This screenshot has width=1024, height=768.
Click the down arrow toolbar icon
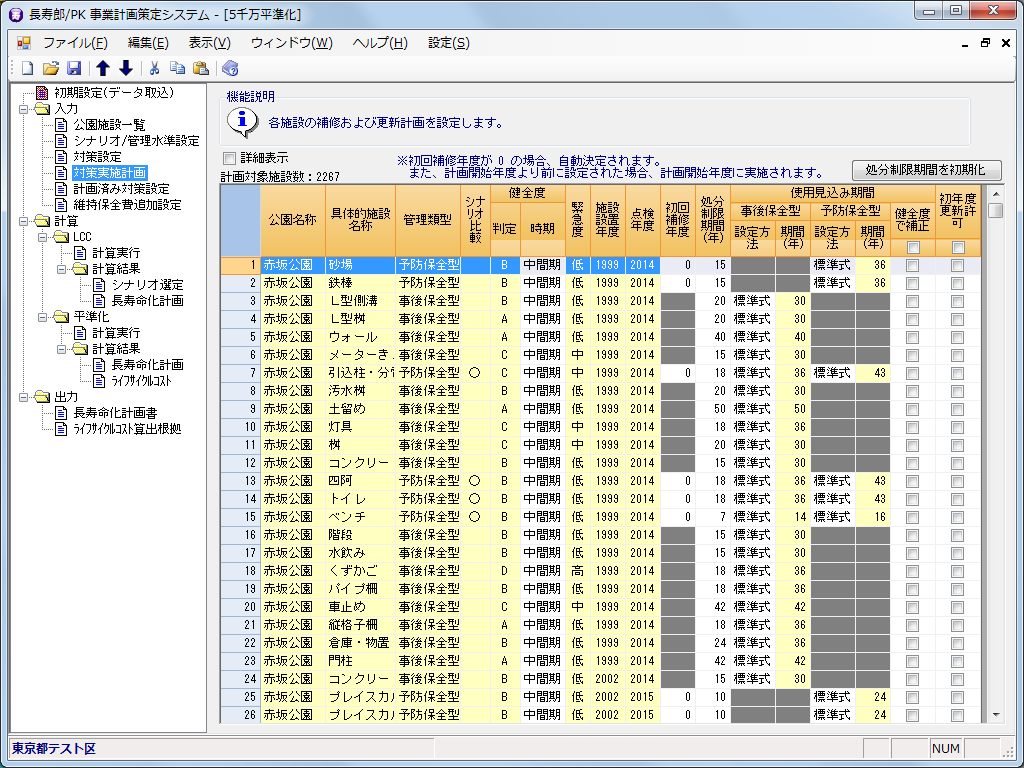(x=126, y=68)
